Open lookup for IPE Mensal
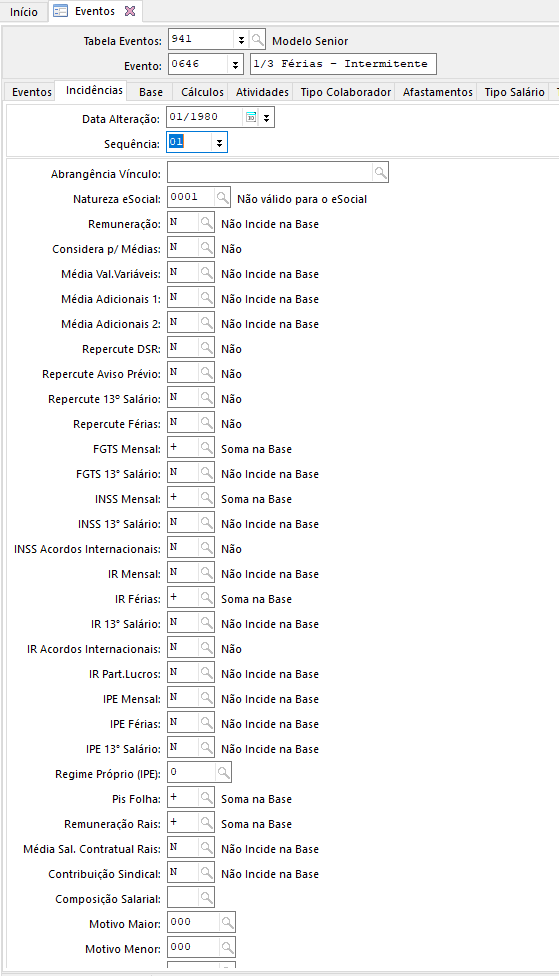The image size is (559, 976). [x=206, y=698]
